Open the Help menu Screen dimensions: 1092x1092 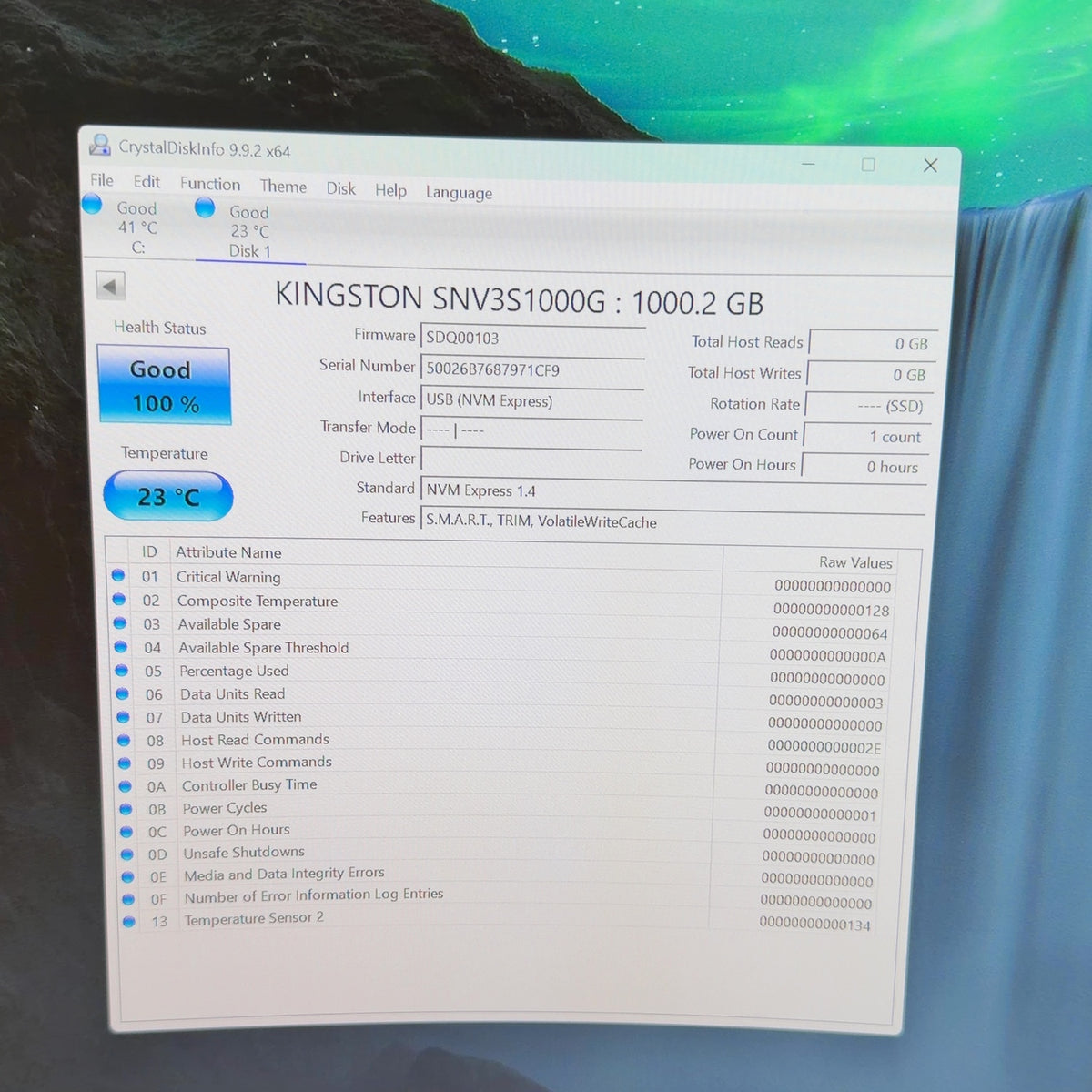click(x=391, y=190)
